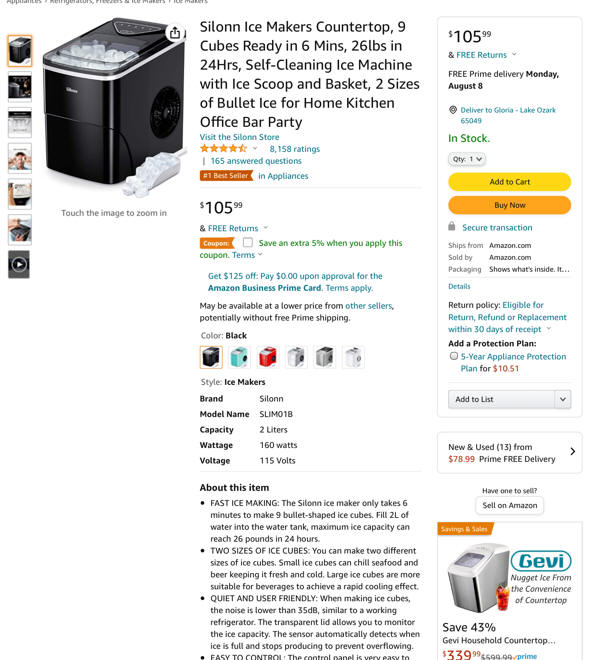Expand the return policy details chevron
590x660 pixels.
coord(548,329)
